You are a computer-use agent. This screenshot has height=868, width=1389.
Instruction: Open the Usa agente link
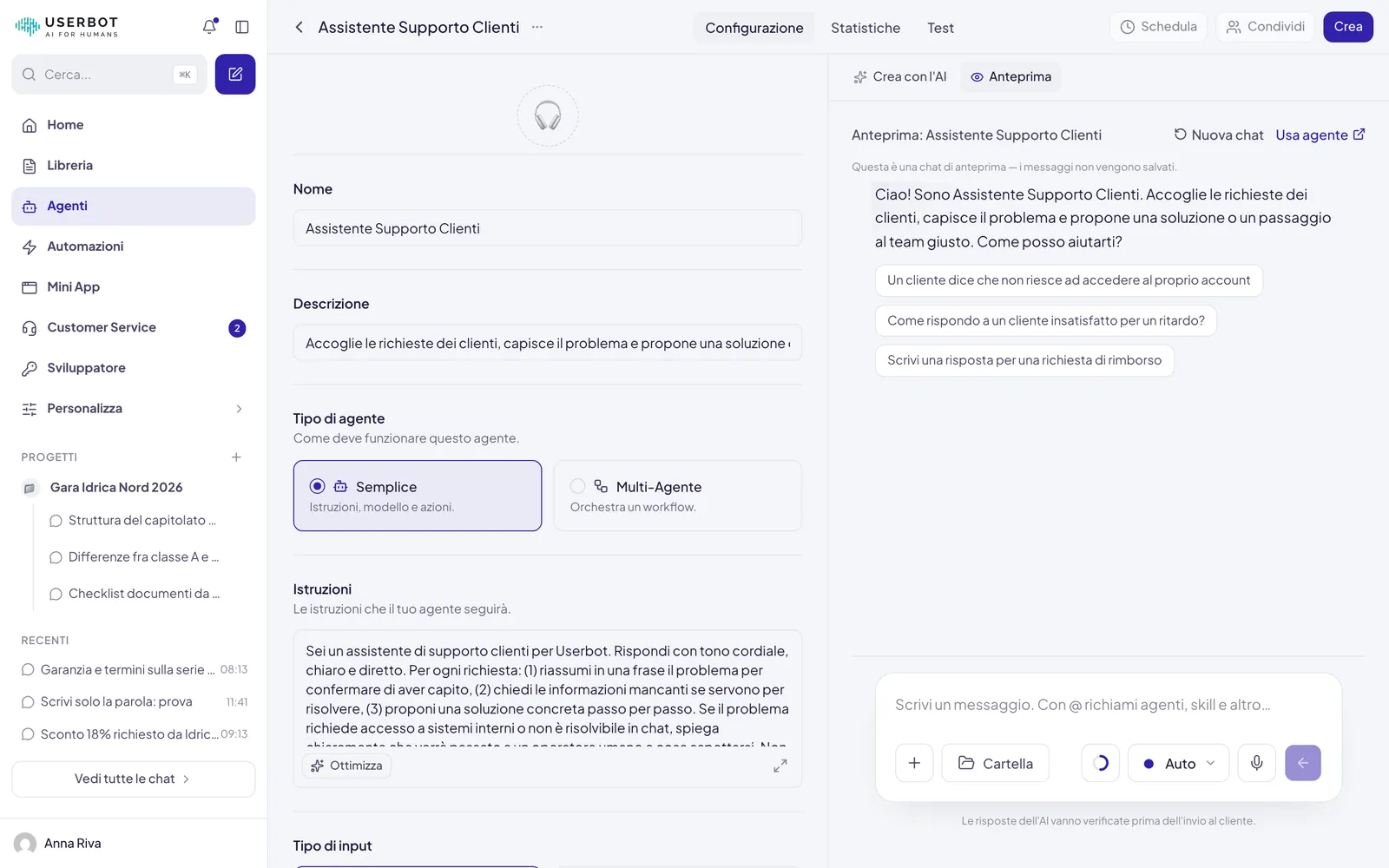pos(1320,135)
